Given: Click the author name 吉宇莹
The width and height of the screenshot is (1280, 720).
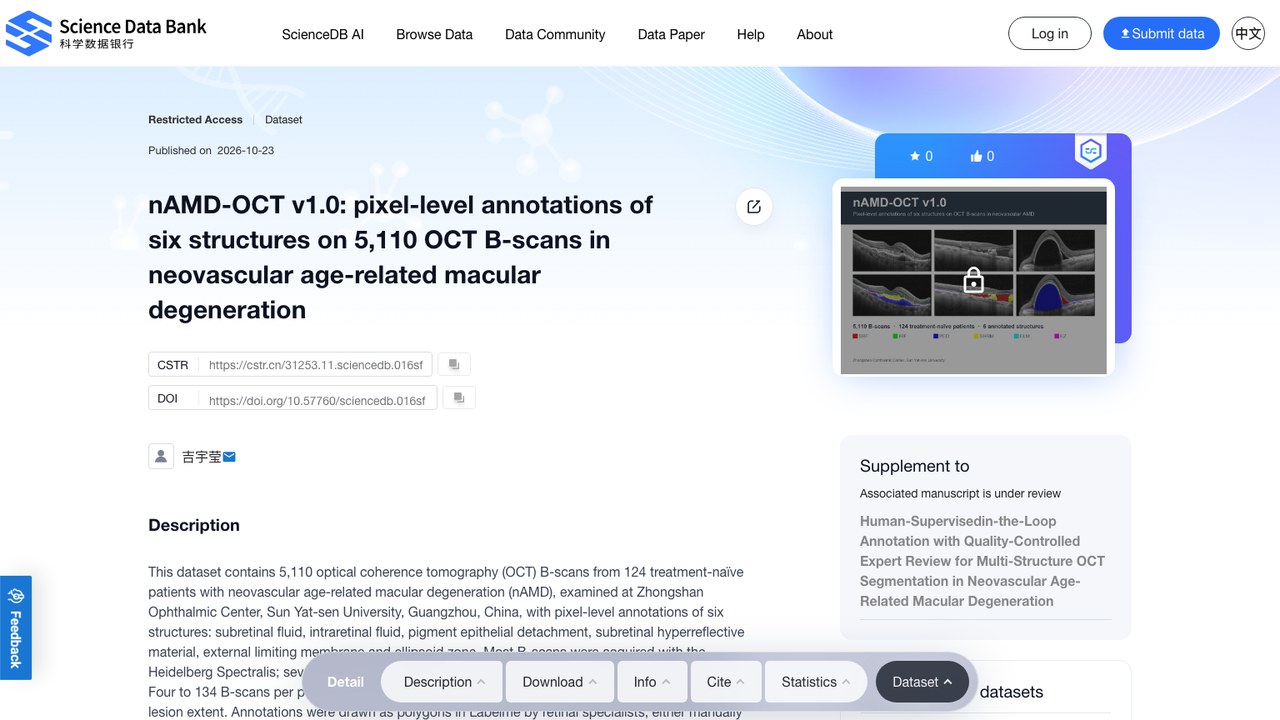Looking at the screenshot, I should coord(201,457).
